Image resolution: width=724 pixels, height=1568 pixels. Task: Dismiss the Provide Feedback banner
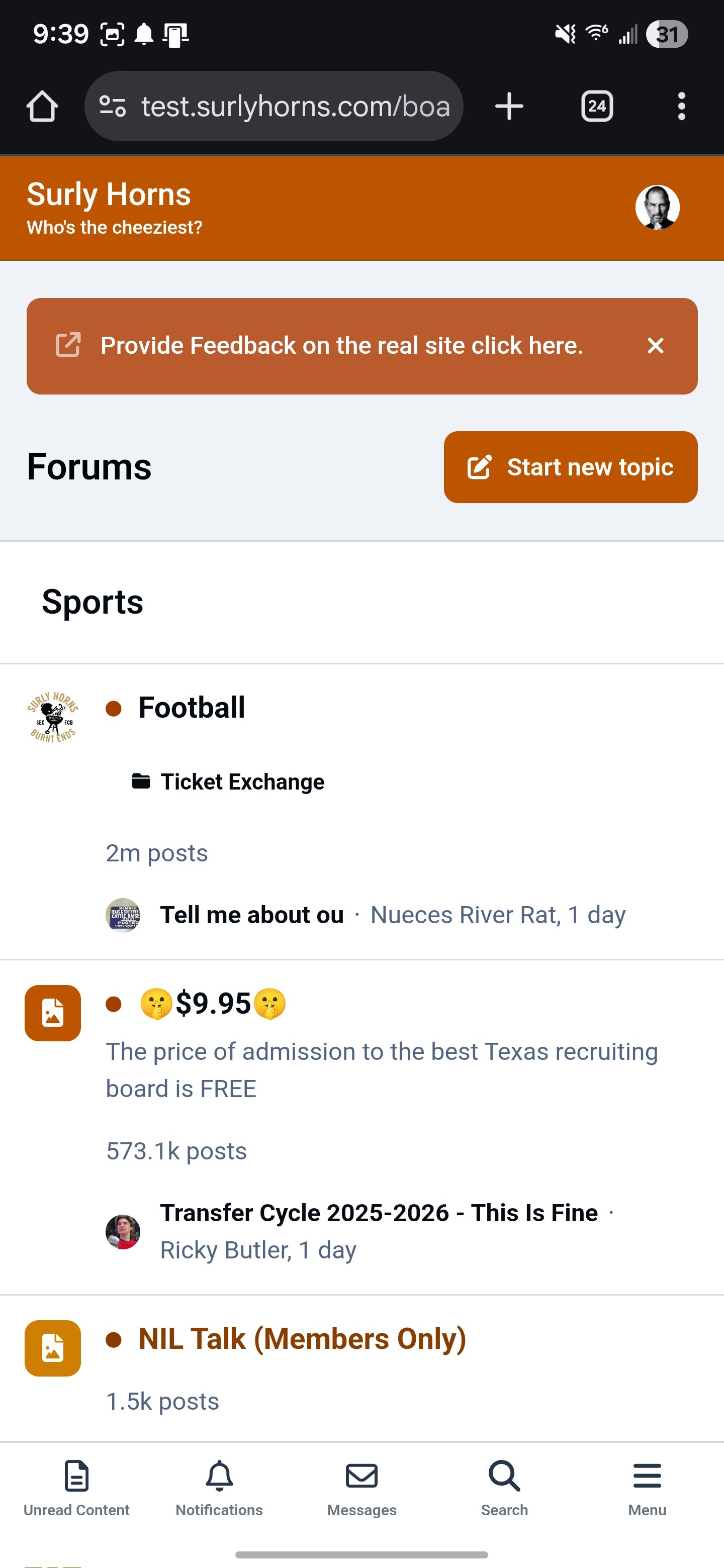[x=655, y=346]
